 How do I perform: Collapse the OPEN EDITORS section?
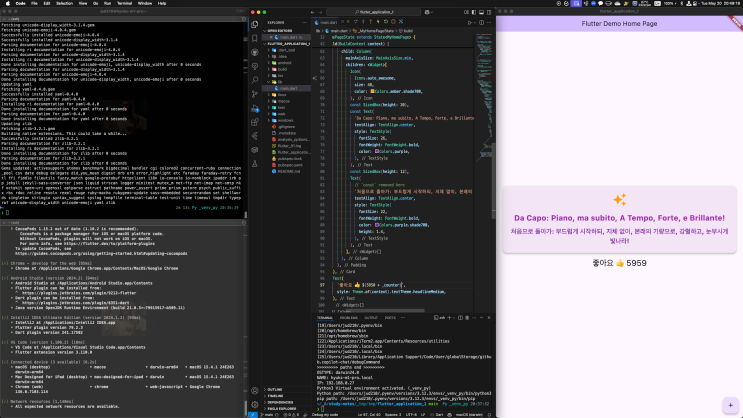tap(280, 30)
